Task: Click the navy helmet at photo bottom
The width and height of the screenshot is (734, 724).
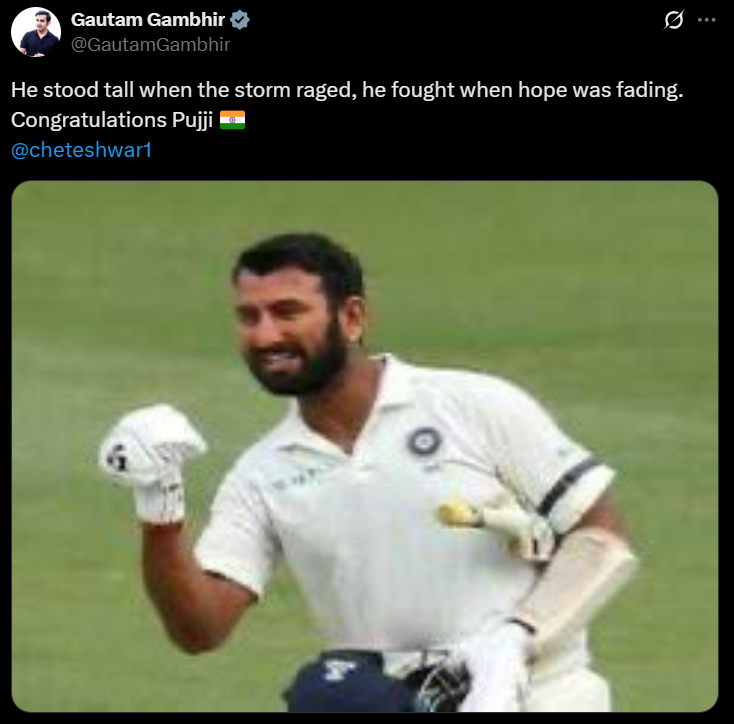Action: 356,681
